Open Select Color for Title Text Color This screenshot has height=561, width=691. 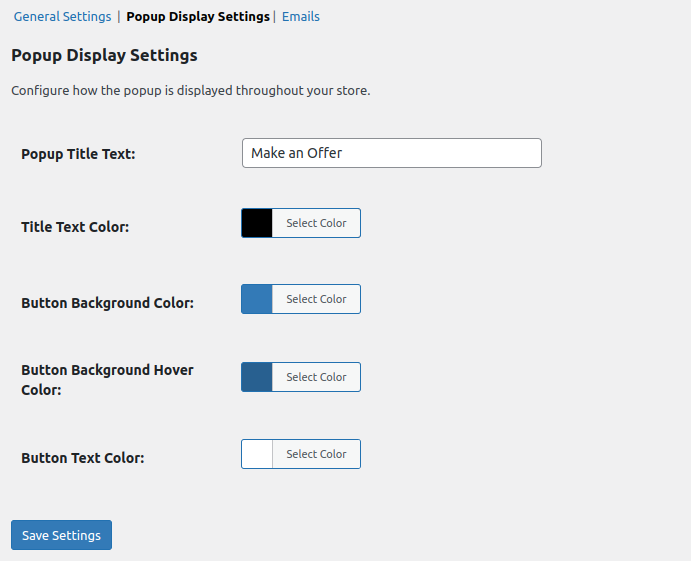click(316, 223)
